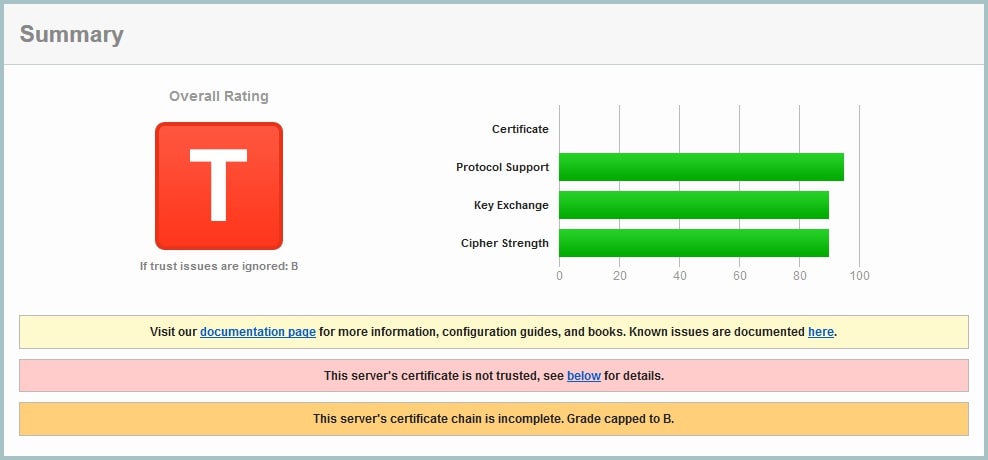
Task: Open the documentation page link
Action: (258, 332)
